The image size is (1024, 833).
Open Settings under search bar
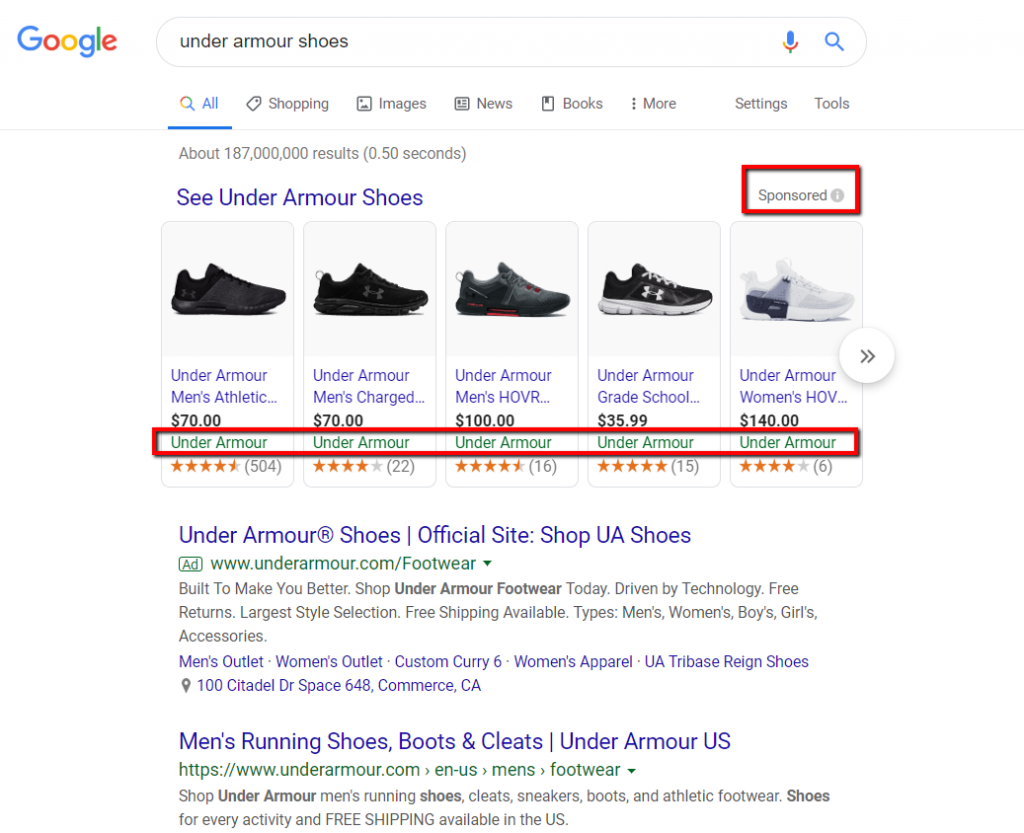click(x=760, y=104)
